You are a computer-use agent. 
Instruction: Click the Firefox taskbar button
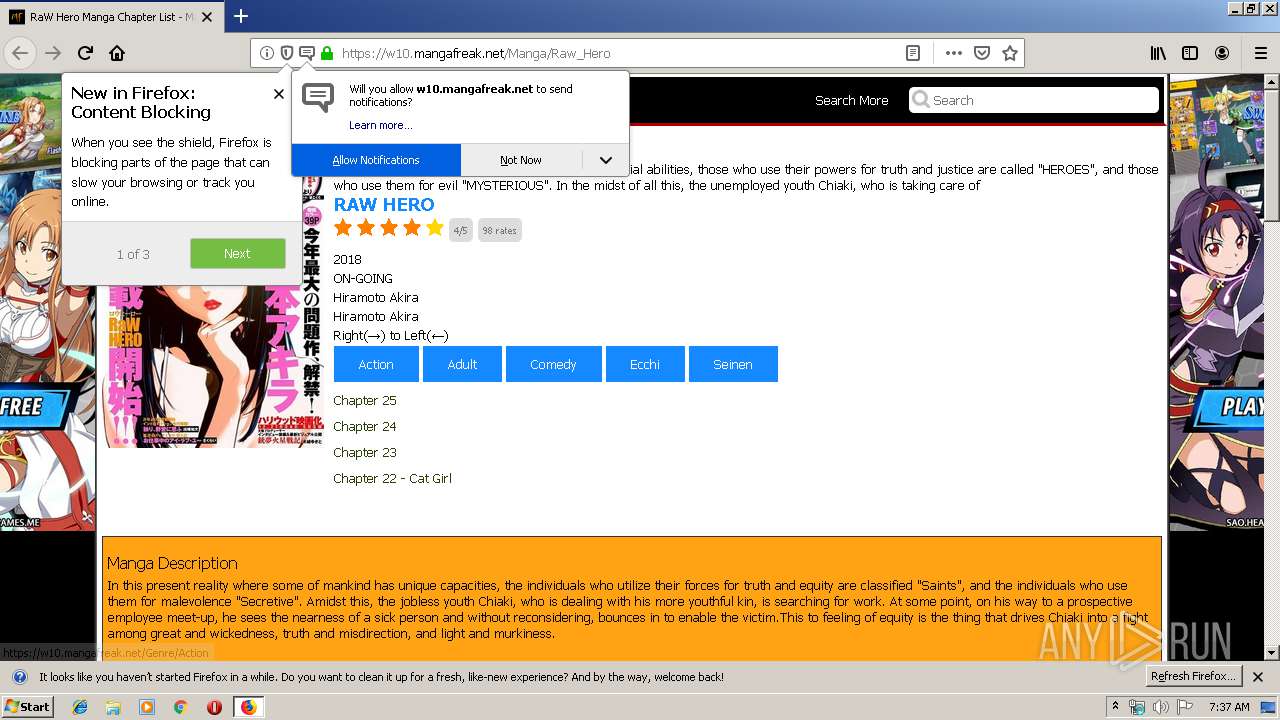[248, 707]
